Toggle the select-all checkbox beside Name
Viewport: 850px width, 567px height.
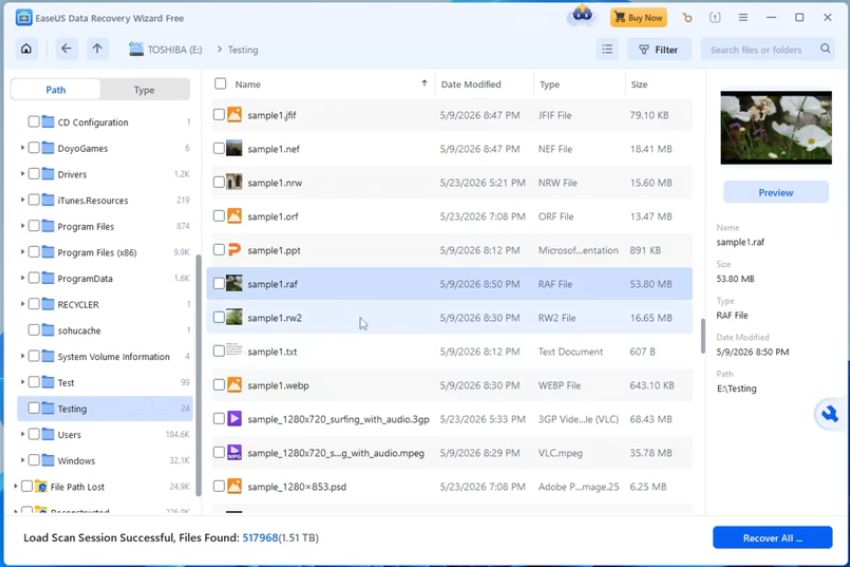click(220, 83)
